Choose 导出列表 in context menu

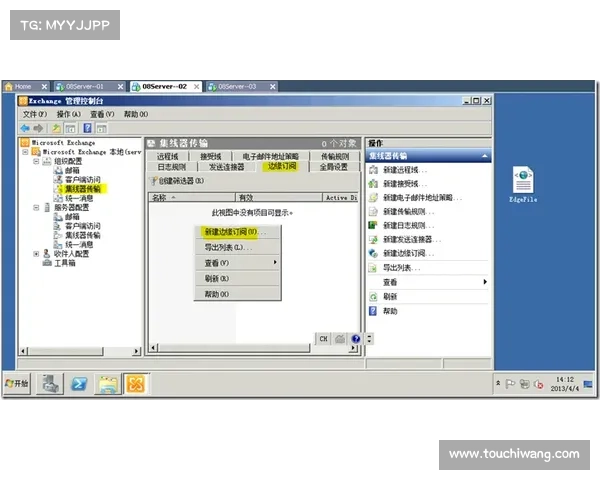[237, 247]
